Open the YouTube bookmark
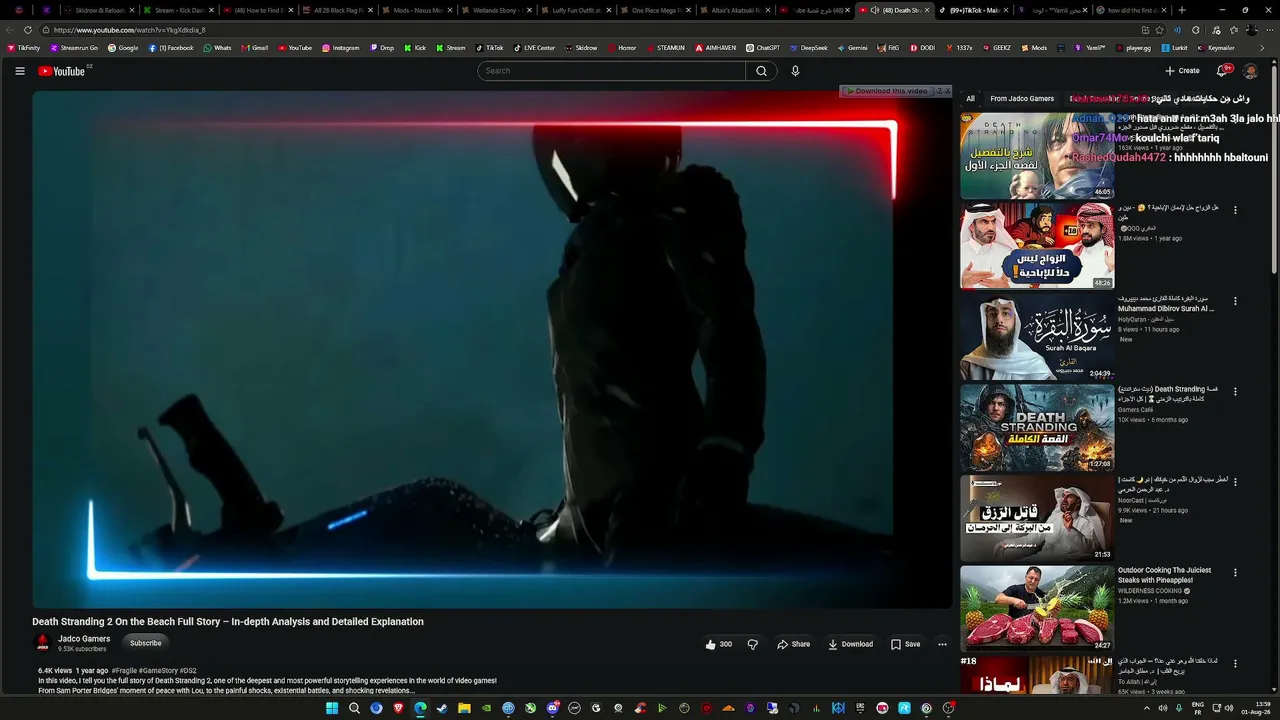Viewport: 1280px width, 720px height. (295, 48)
